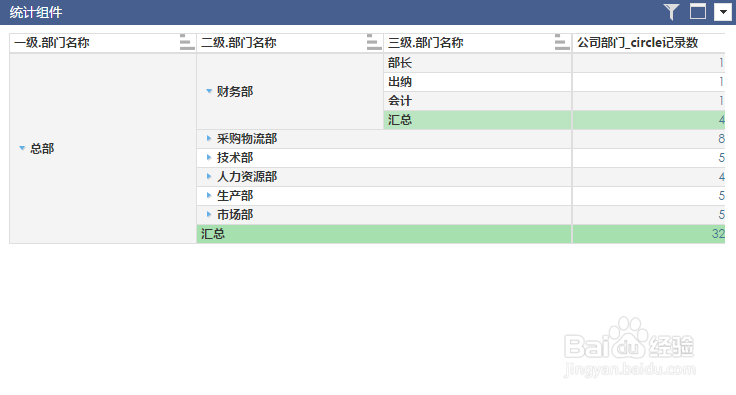This screenshot has height=395, width=736.
Task: Maximize the 统计组件 panel
Action: [x=698, y=12]
